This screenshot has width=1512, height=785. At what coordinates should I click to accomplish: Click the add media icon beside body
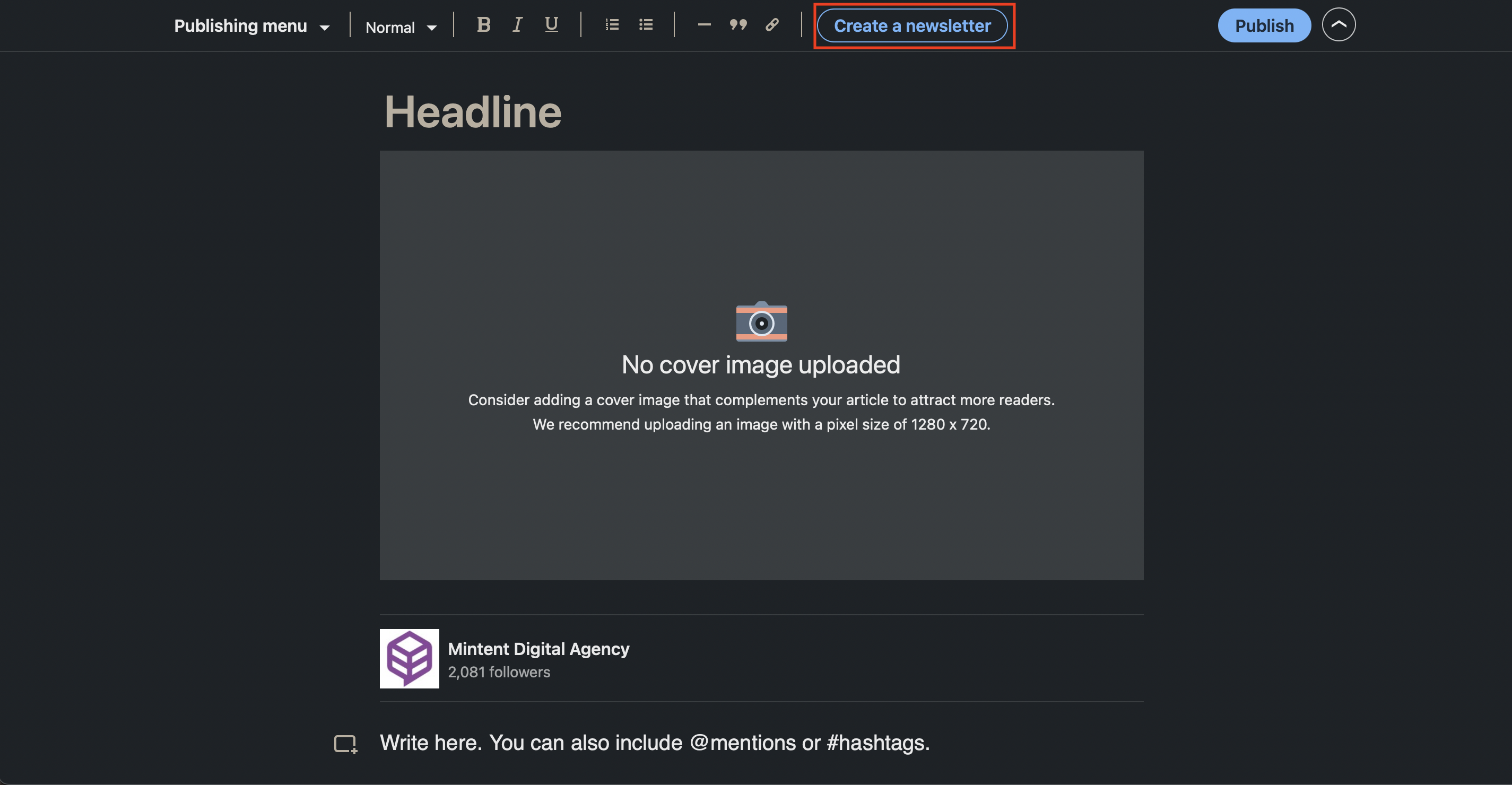pyautogui.click(x=345, y=744)
